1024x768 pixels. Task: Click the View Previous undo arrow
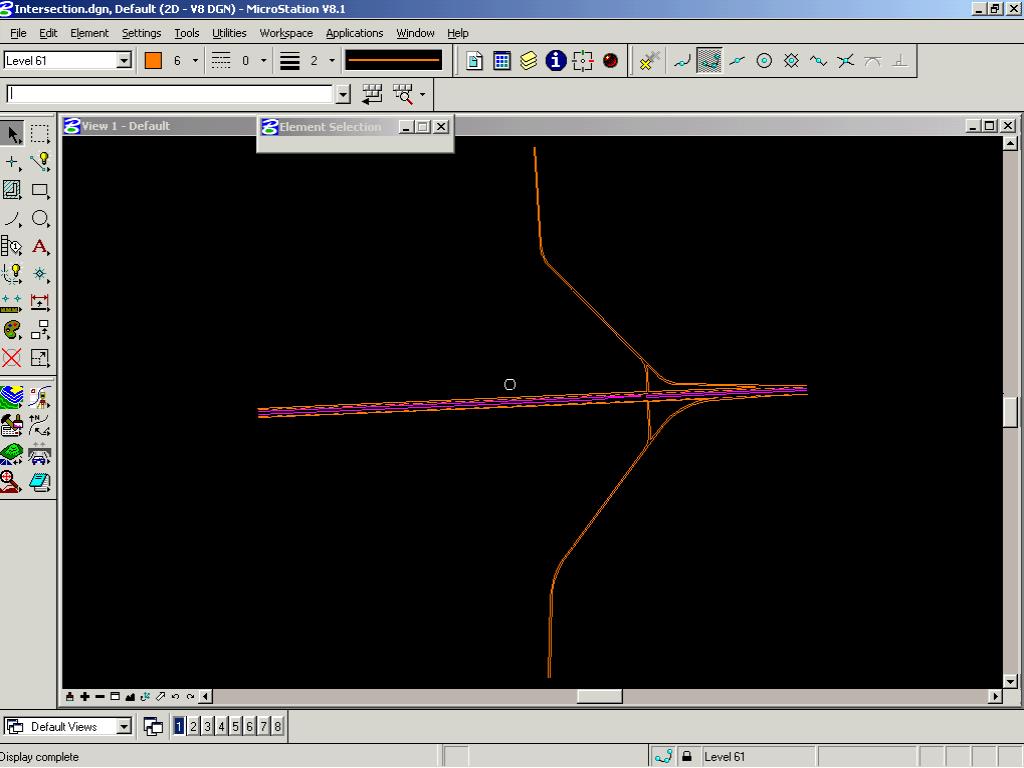coord(175,697)
